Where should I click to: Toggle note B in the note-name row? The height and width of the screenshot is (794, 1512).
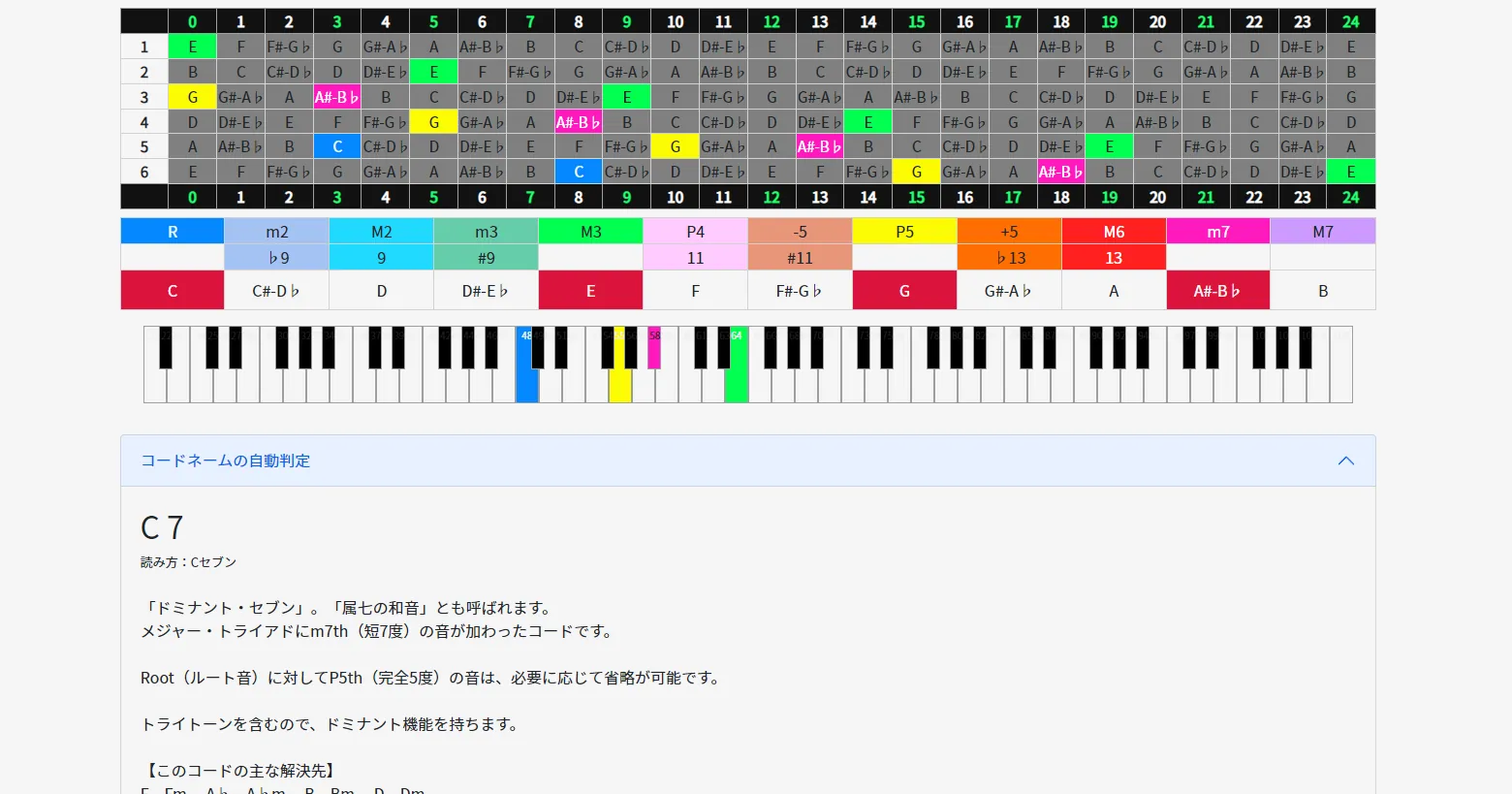(x=1323, y=291)
